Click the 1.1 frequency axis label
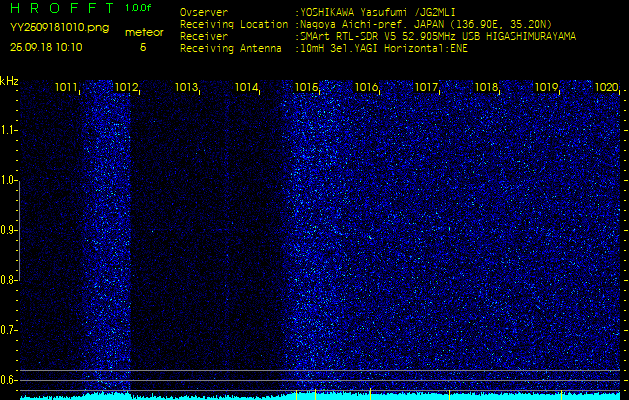 pos(8,130)
